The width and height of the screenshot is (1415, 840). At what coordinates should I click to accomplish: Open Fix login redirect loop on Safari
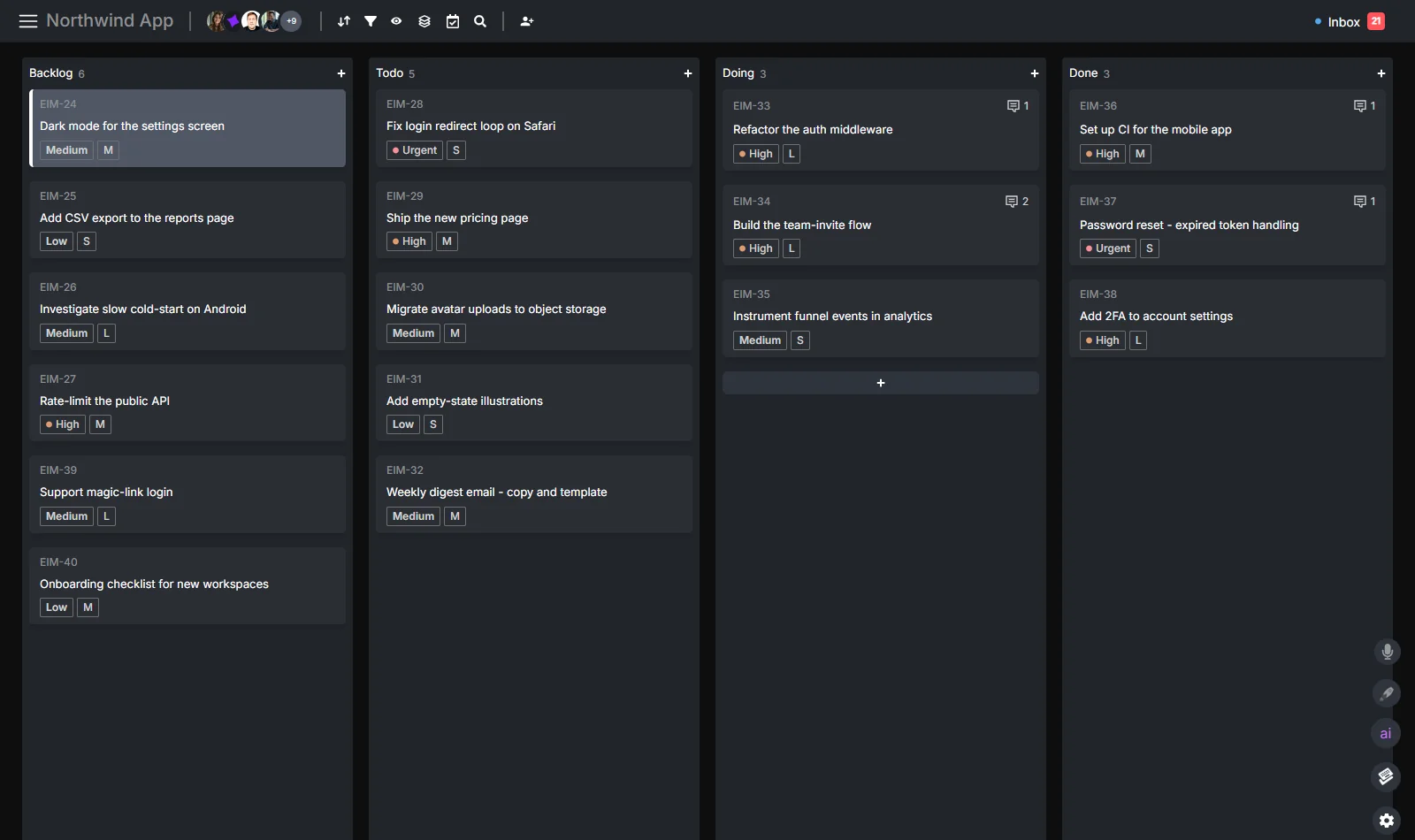(534, 128)
